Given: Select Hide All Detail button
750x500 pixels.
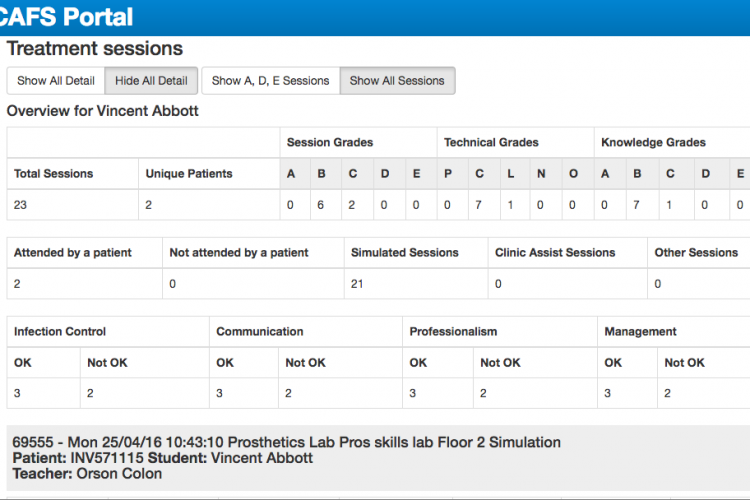Looking at the screenshot, I should [x=151, y=81].
